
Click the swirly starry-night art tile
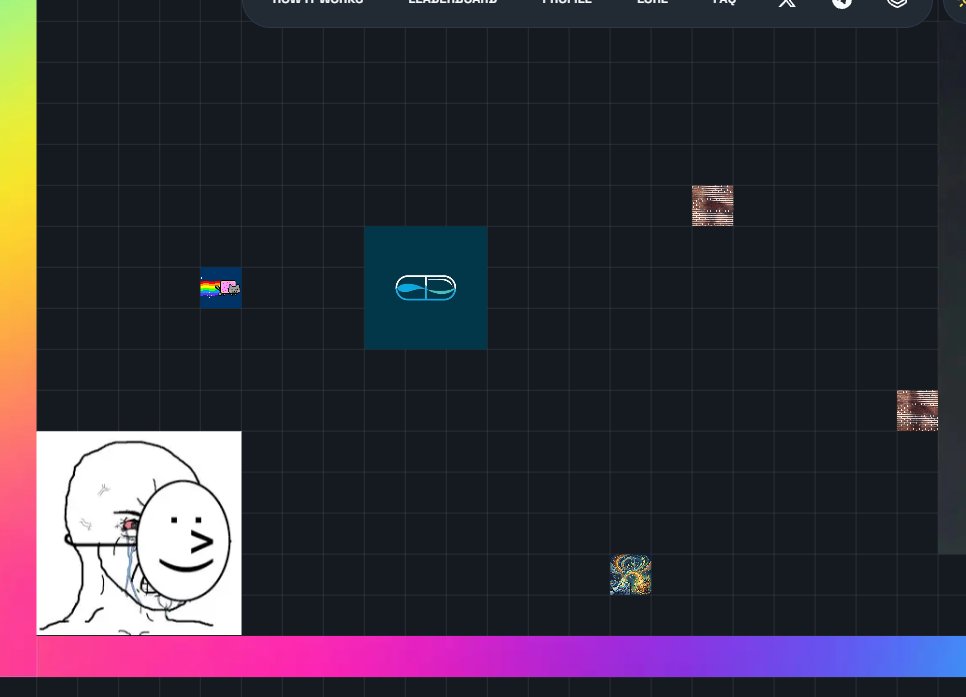630,574
